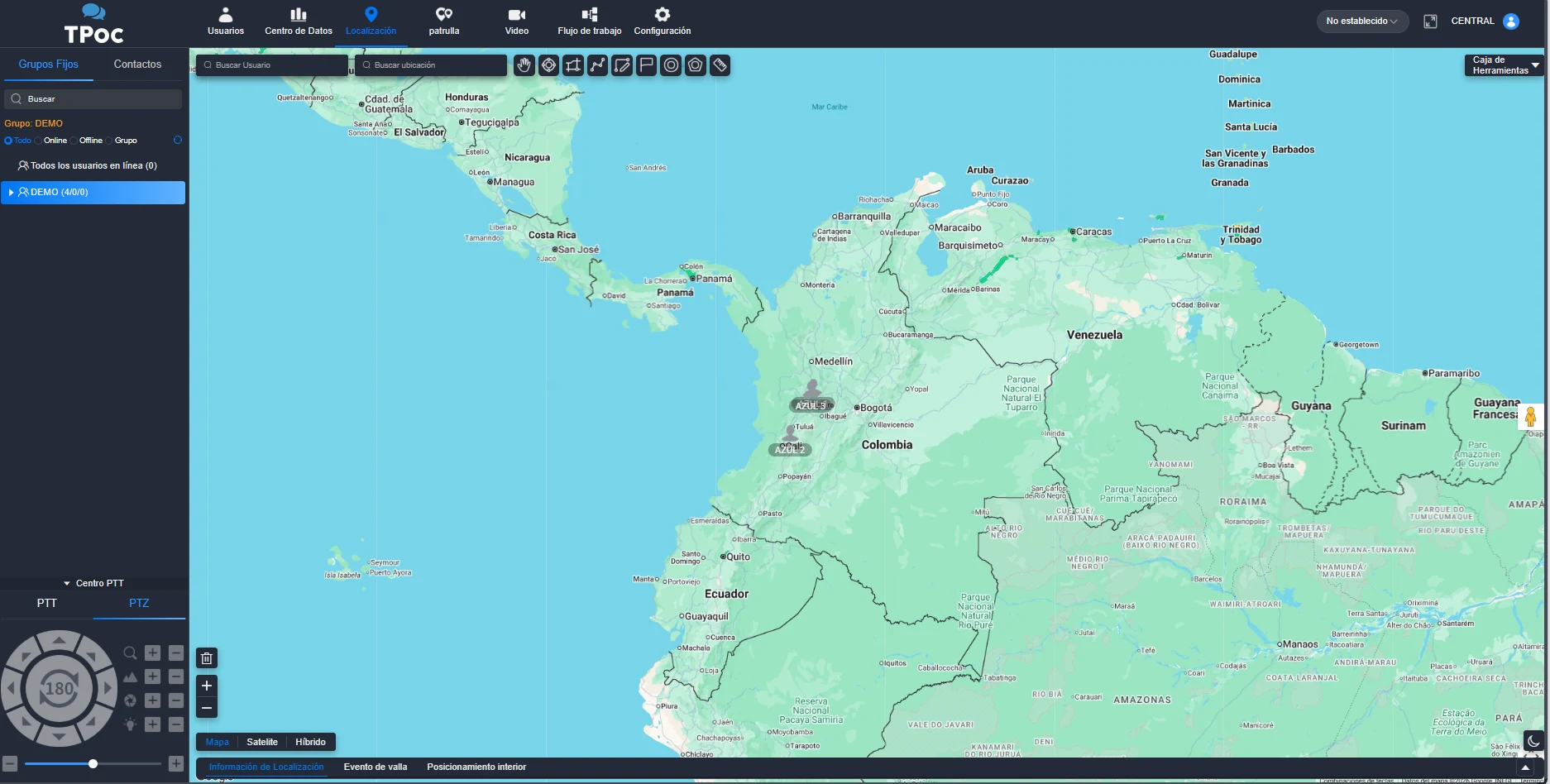Image resolution: width=1550 pixels, height=784 pixels.
Task: Expand the DEMO (4/0/0) group
Action: click(11, 192)
